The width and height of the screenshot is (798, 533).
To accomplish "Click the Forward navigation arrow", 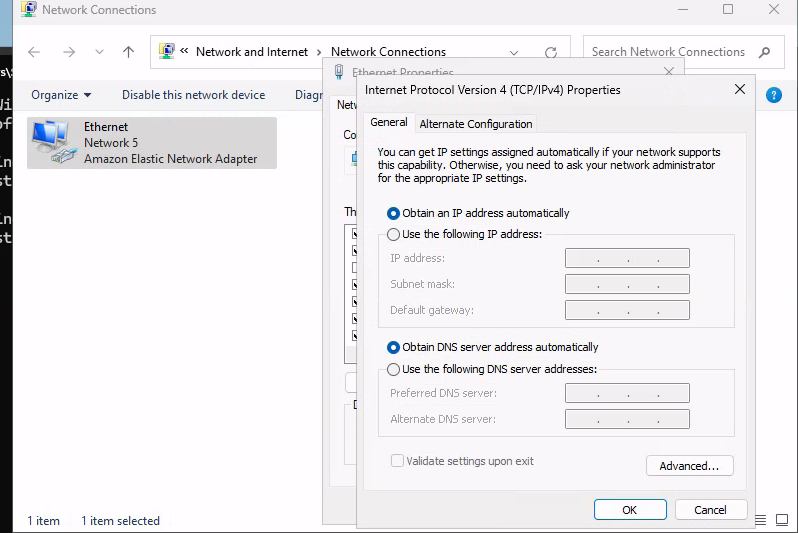I will point(68,52).
